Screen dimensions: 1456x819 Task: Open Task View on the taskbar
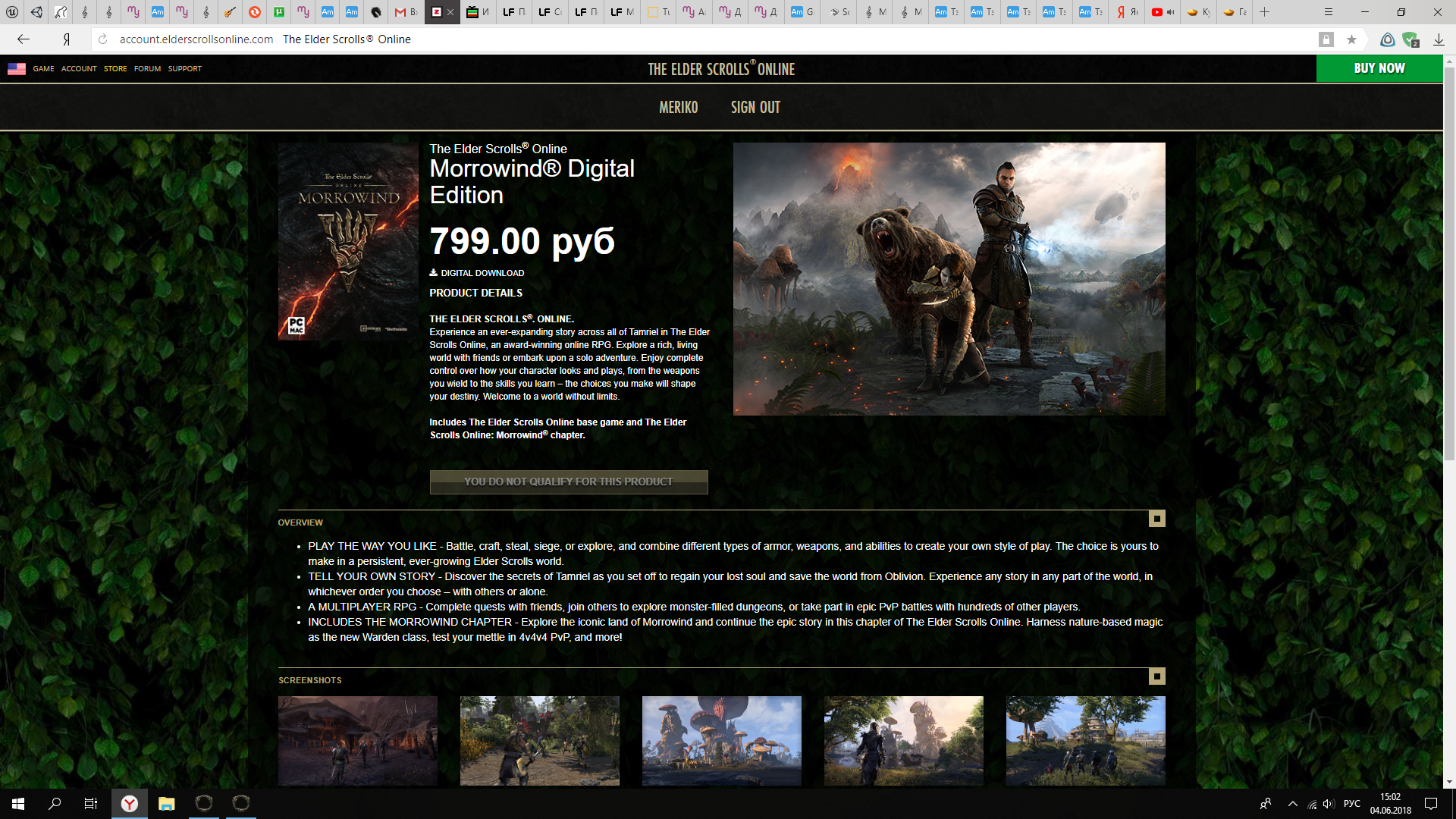[x=91, y=804]
